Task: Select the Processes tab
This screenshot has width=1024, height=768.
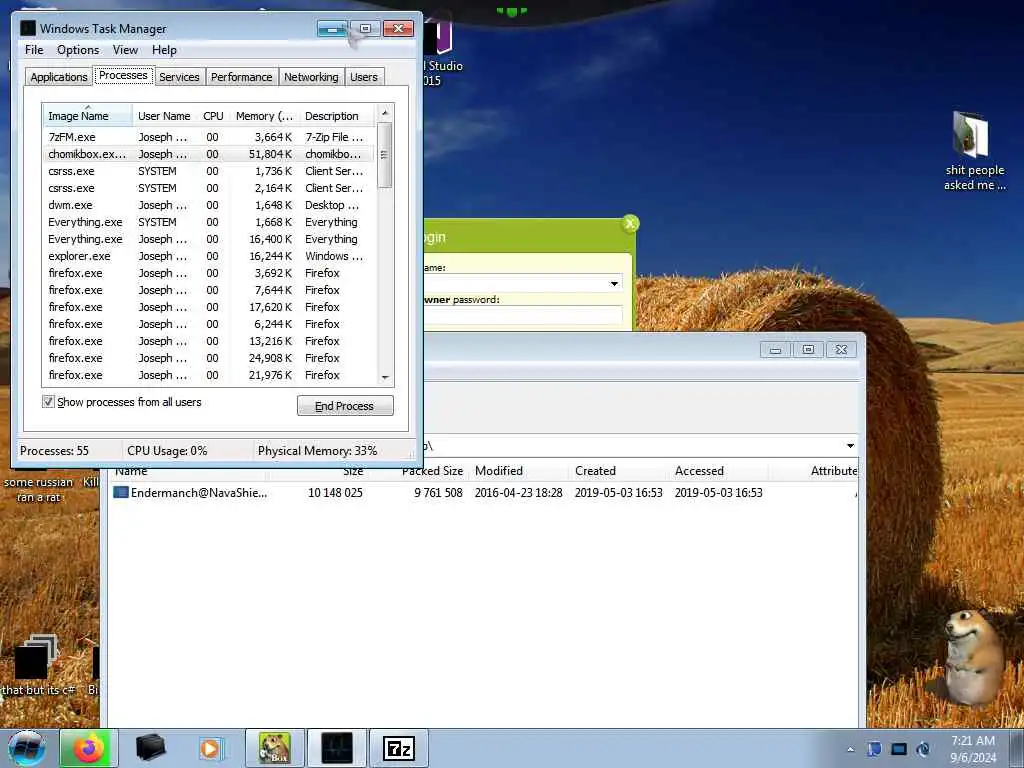Action: (x=123, y=76)
